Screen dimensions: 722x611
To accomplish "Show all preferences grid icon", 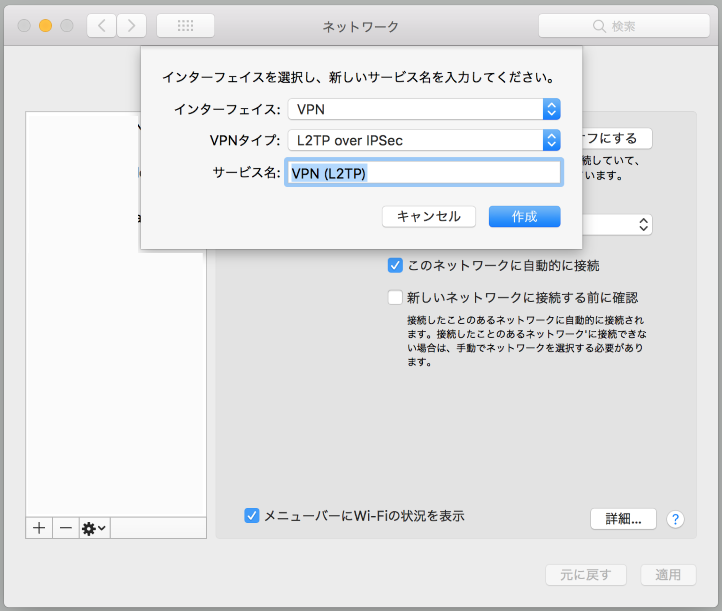I will tap(185, 26).
